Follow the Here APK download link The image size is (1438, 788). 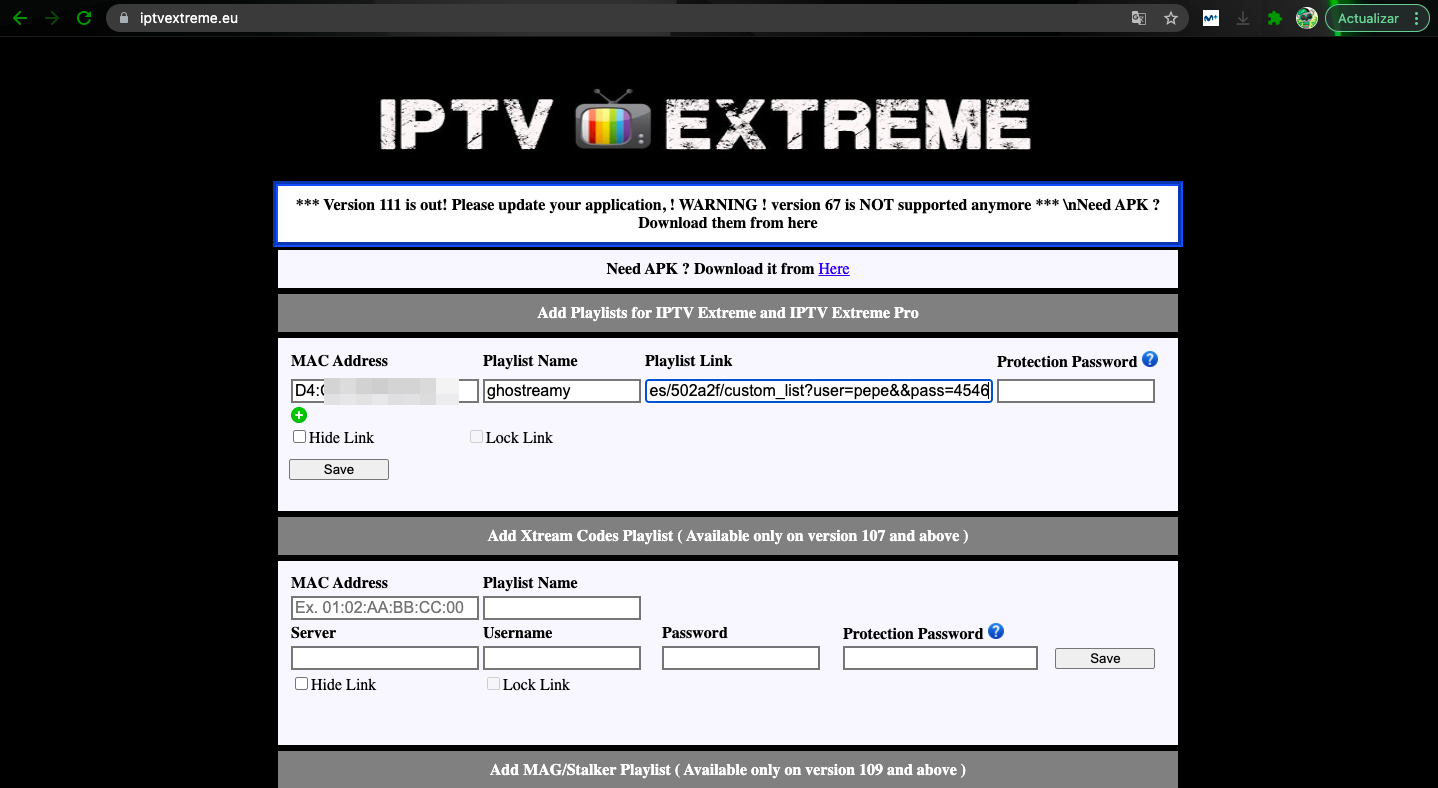tap(833, 269)
